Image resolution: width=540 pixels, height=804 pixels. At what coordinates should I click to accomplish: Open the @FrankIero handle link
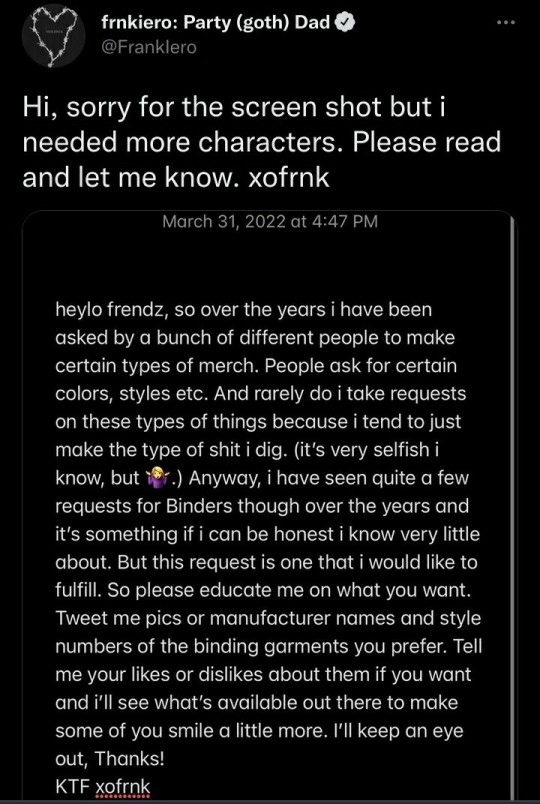(149, 48)
